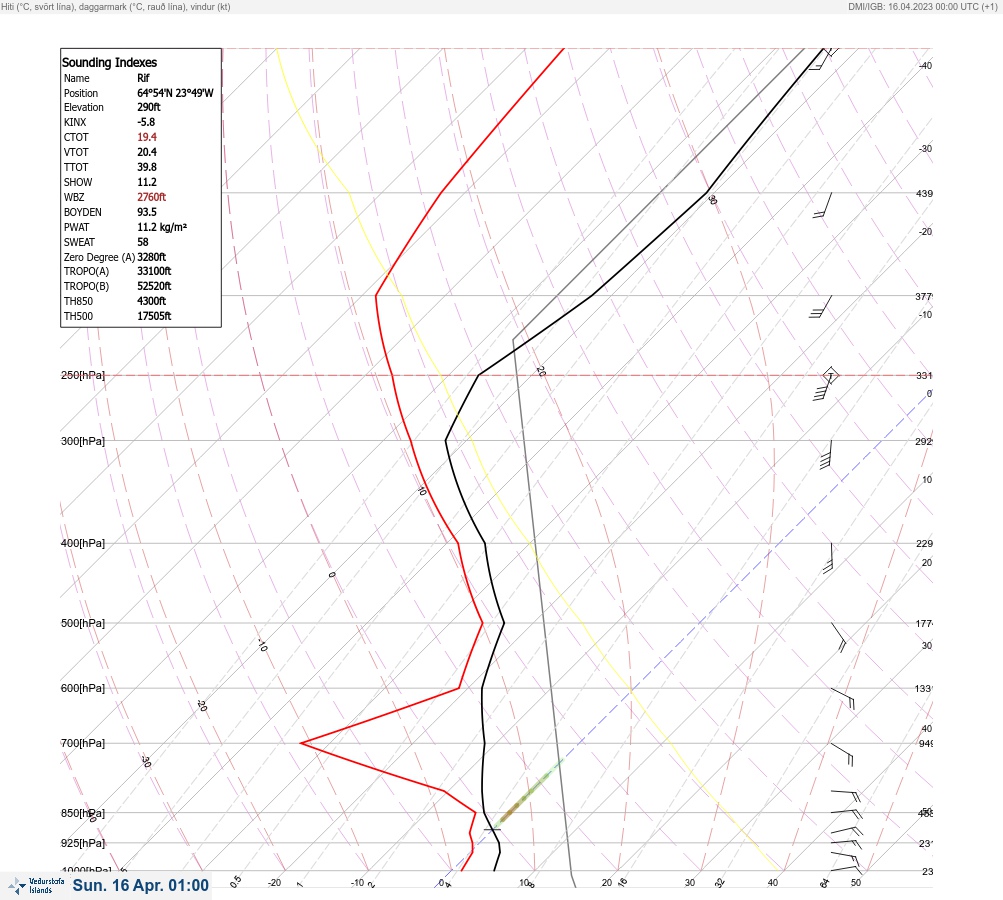Select the BOYDEN value 93.5
This screenshot has height=900, width=1003.
point(146,212)
